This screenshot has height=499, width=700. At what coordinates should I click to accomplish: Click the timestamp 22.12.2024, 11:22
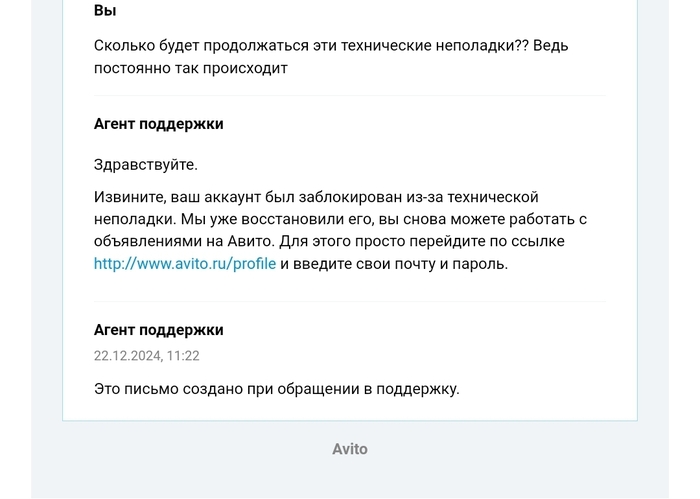click(146, 356)
